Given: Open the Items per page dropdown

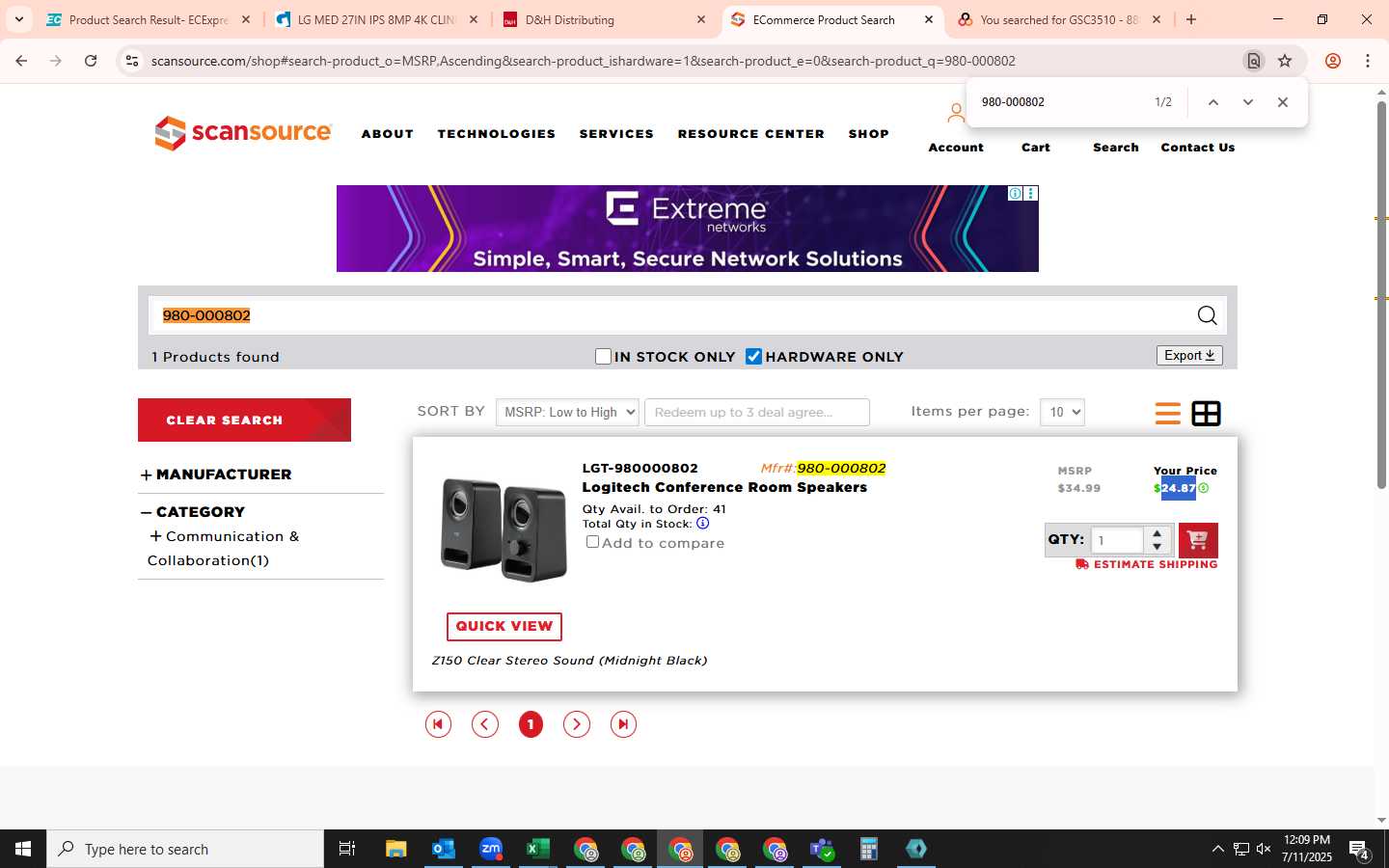Looking at the screenshot, I should tap(1062, 412).
